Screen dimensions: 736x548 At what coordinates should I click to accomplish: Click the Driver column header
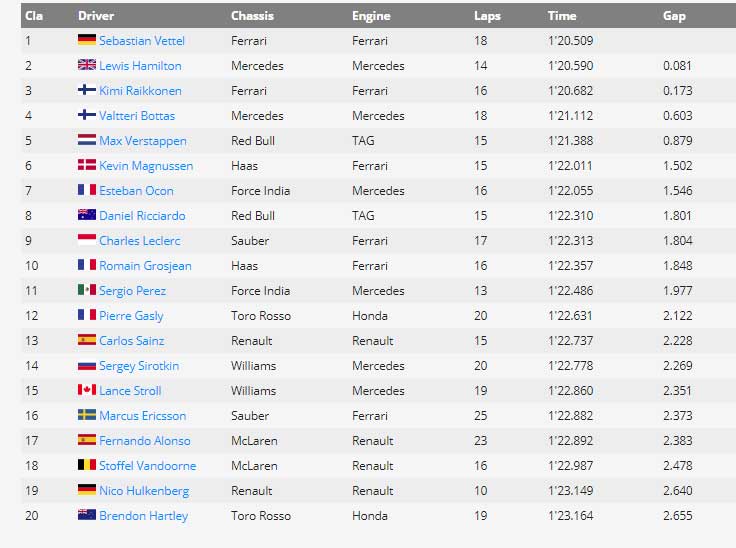click(96, 16)
